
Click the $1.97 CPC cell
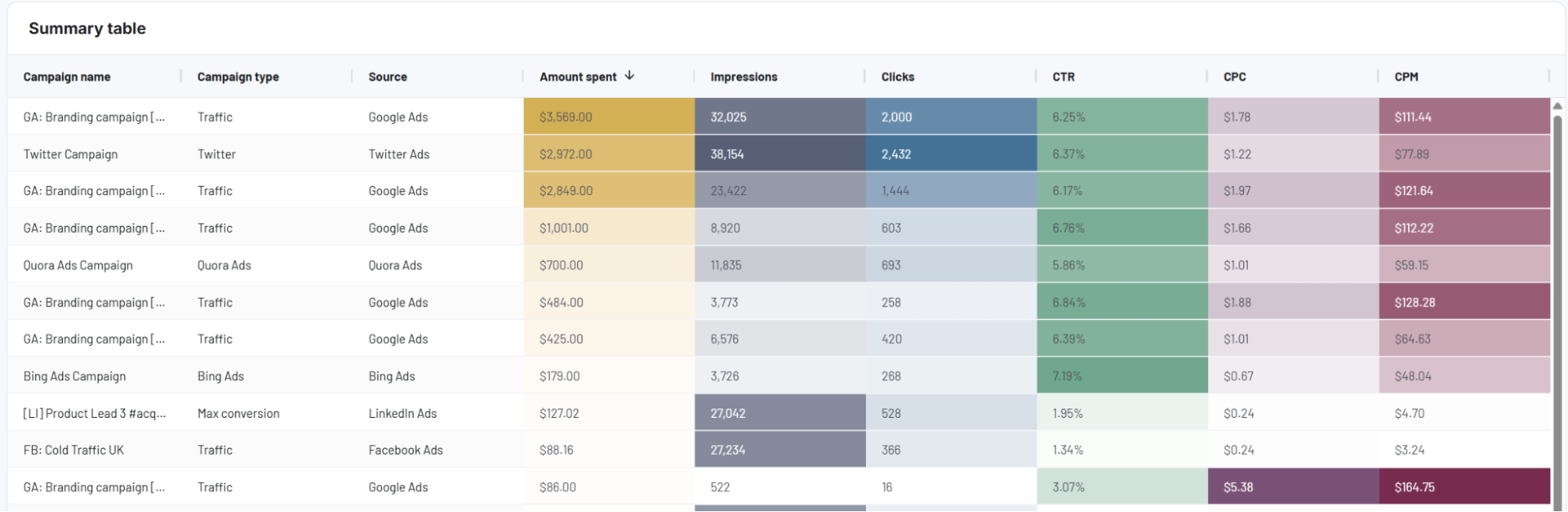pos(1293,191)
